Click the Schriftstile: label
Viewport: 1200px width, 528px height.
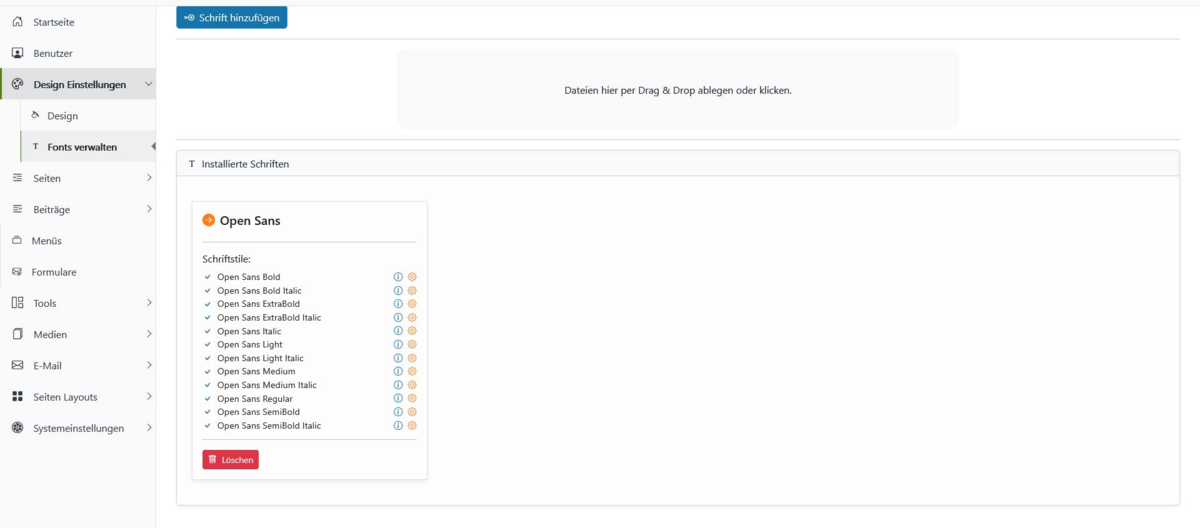click(226, 259)
